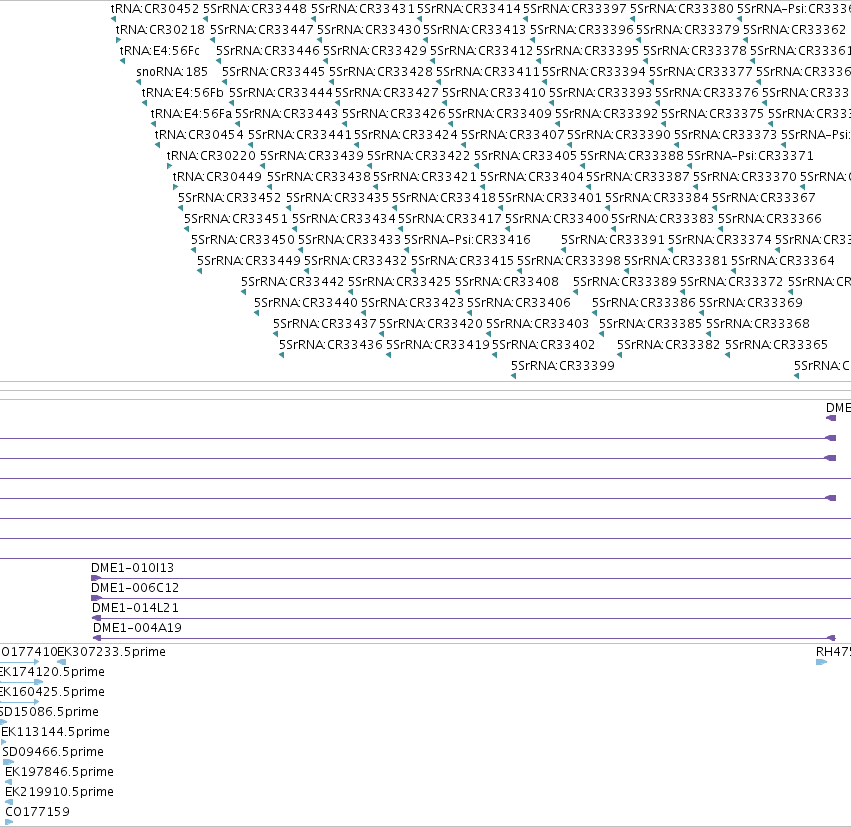Select the 5SrRNA:CR33443 label
Image resolution: width=851 pixels, height=827 pixels.
tap(287, 114)
